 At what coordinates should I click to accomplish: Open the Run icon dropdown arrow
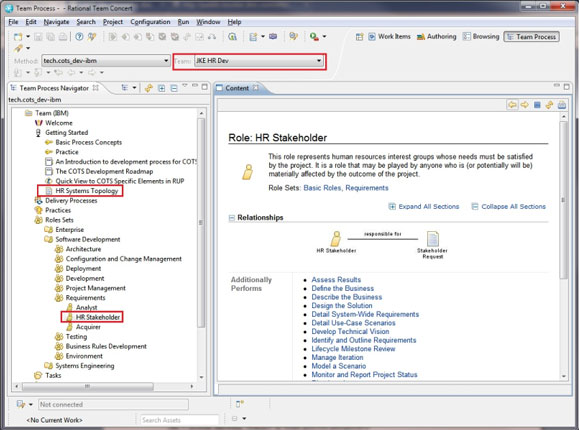[x=324, y=37]
